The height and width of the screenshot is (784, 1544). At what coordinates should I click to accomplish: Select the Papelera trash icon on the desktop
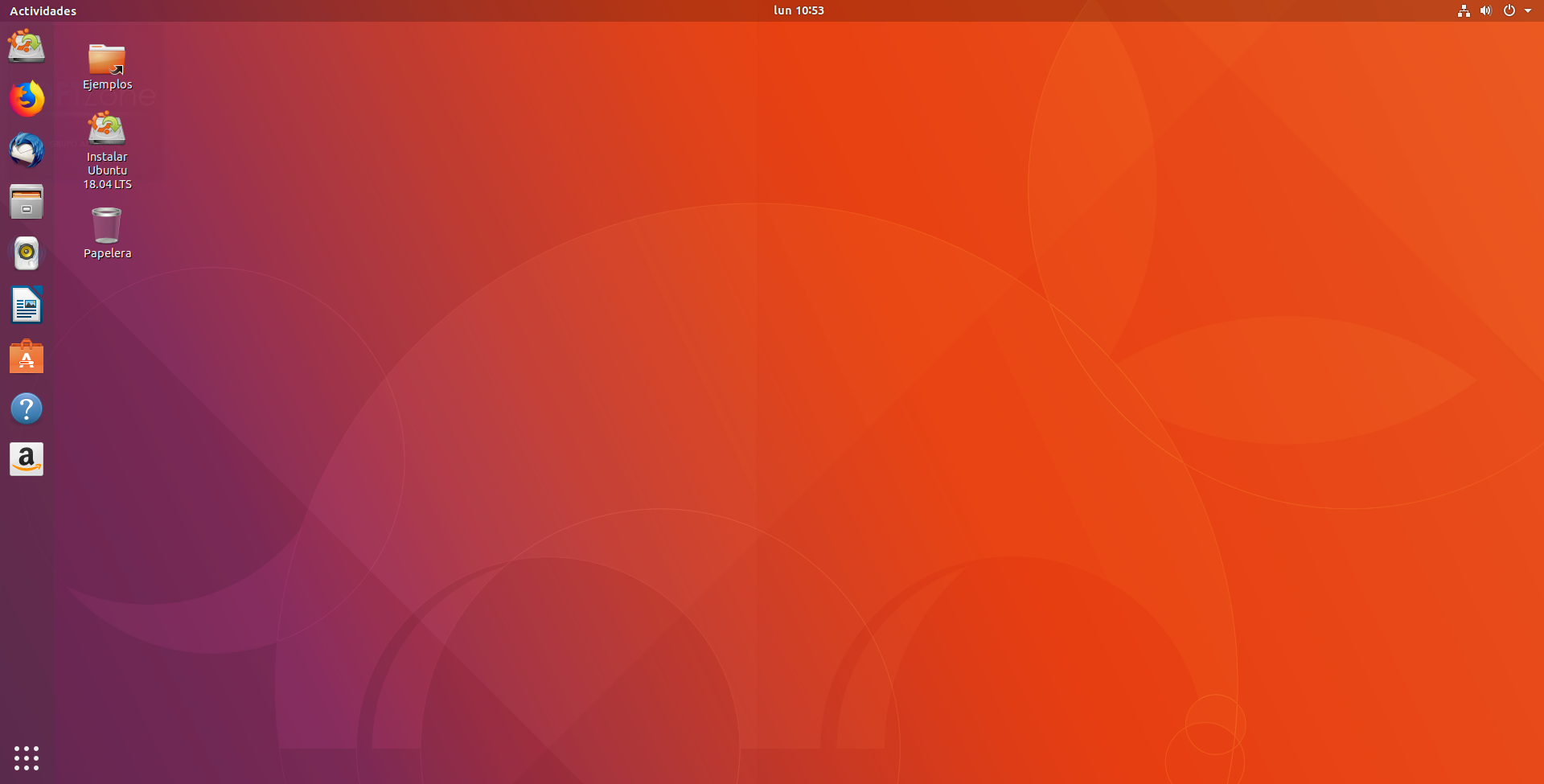(x=107, y=233)
